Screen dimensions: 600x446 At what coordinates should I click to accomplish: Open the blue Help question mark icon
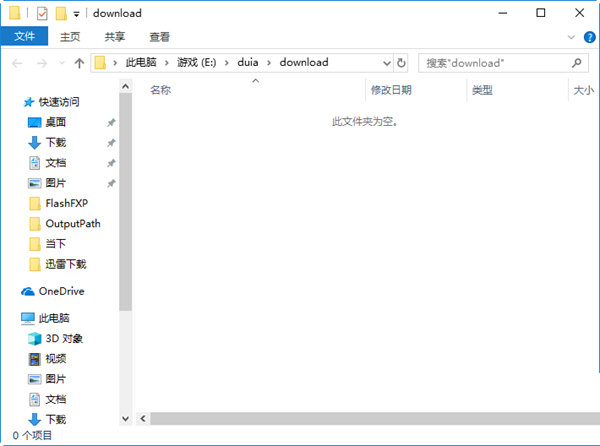pyautogui.click(x=589, y=37)
